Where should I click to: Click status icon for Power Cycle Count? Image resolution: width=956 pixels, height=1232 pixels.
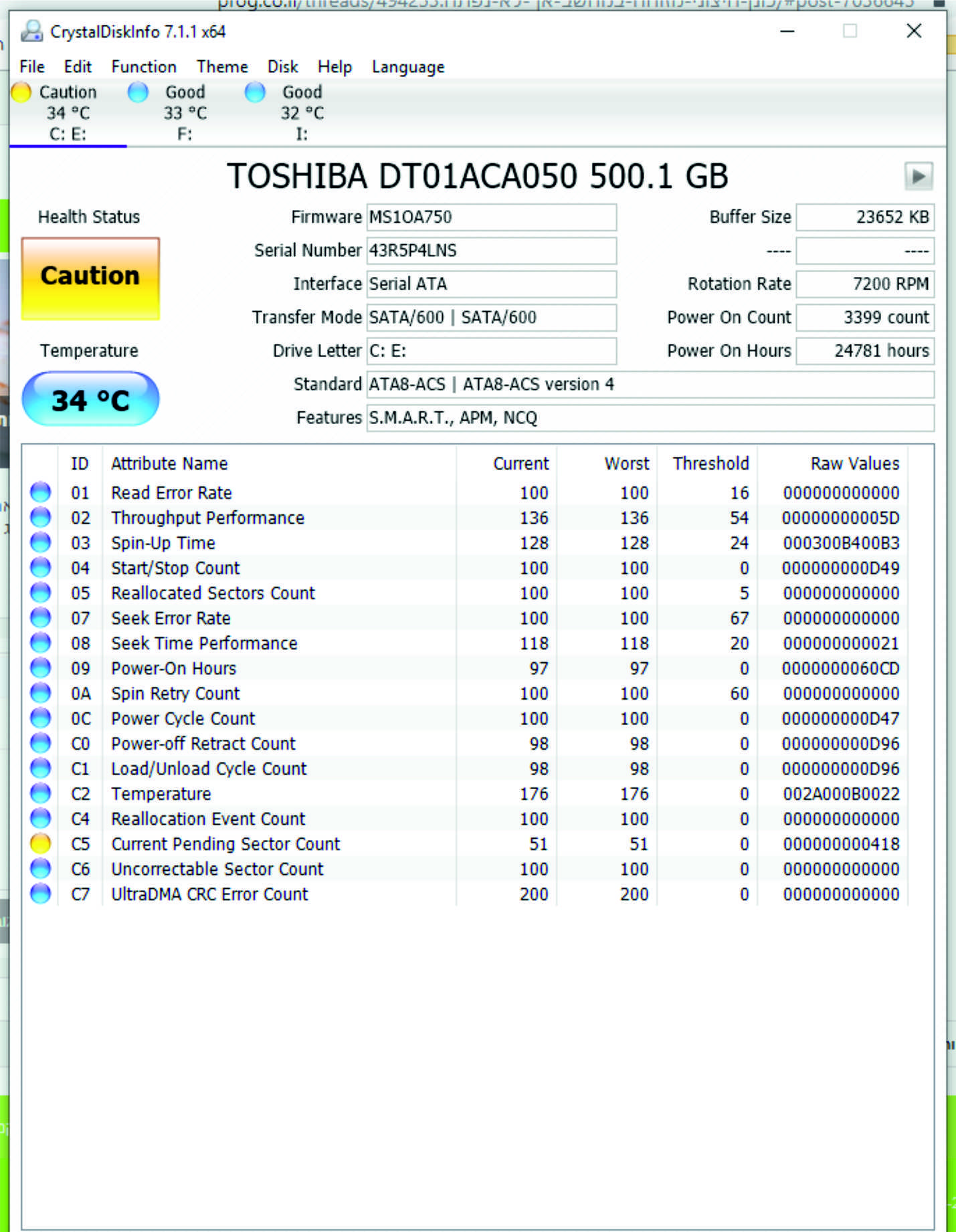tap(41, 718)
